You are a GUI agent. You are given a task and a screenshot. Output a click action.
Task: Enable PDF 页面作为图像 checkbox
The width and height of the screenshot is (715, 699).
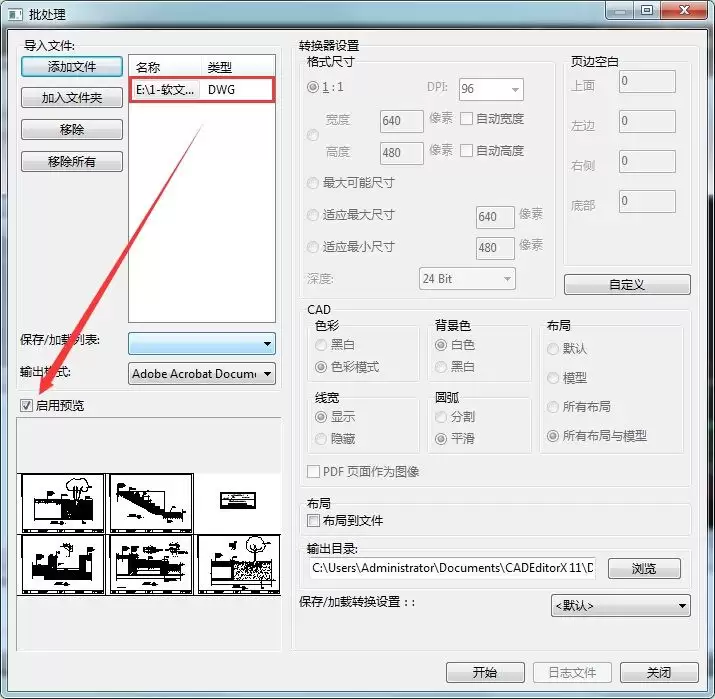313,471
